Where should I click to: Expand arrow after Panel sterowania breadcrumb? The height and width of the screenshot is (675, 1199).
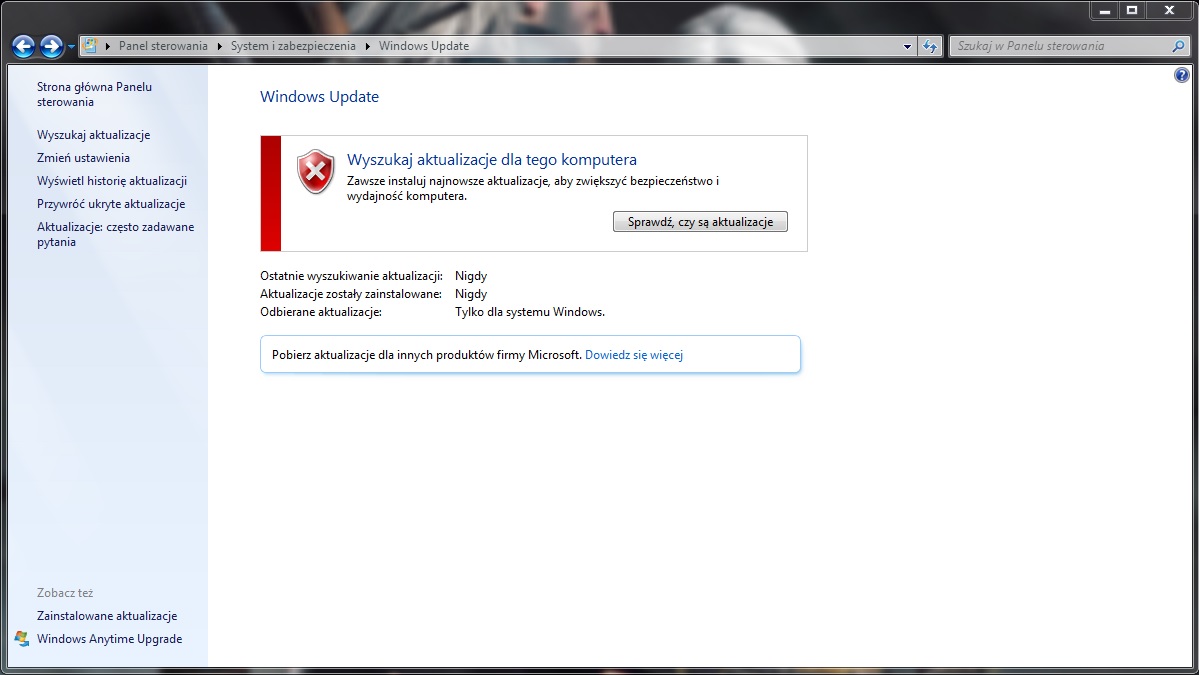pos(219,46)
